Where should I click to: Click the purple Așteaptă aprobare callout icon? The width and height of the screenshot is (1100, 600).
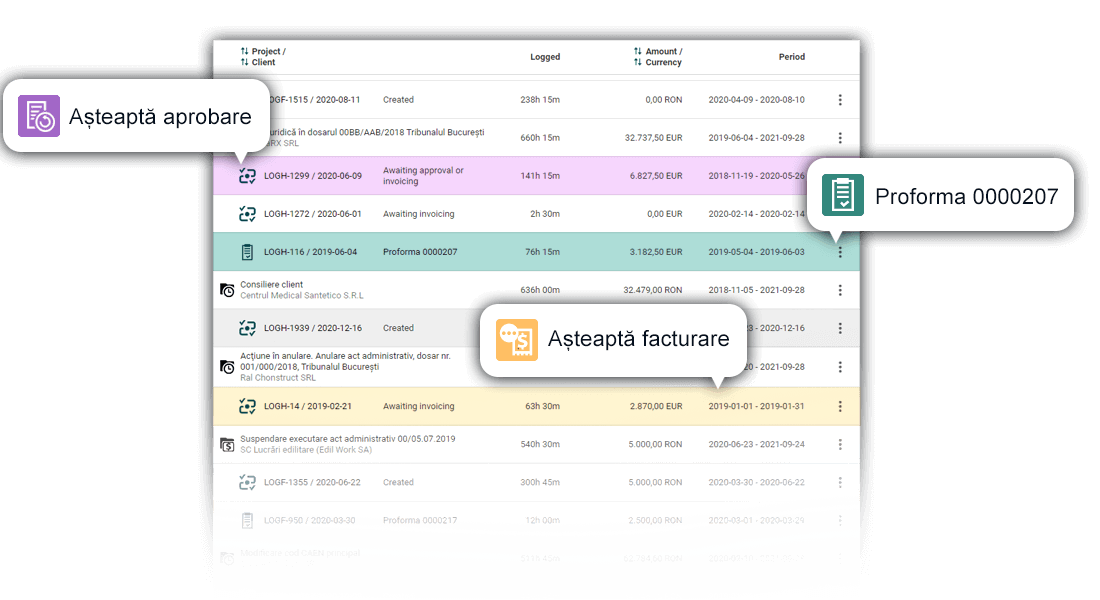39,116
